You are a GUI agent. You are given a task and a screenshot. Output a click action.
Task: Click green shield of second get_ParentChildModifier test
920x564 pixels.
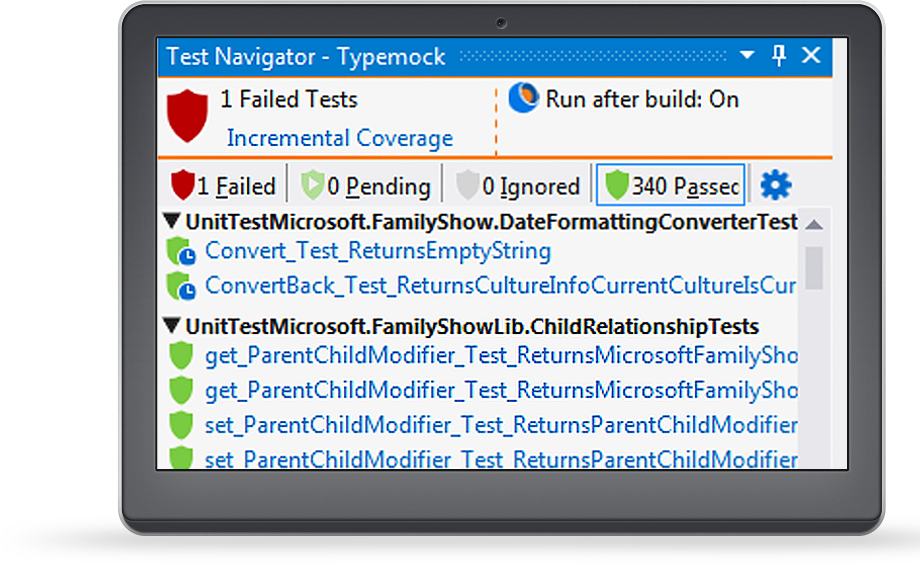[x=181, y=390]
